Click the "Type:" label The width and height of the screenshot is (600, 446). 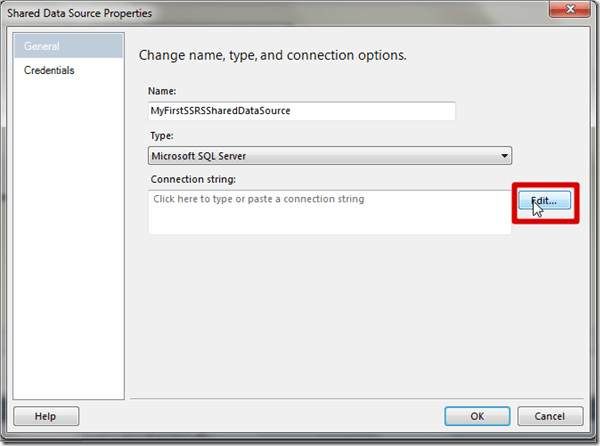(161, 135)
